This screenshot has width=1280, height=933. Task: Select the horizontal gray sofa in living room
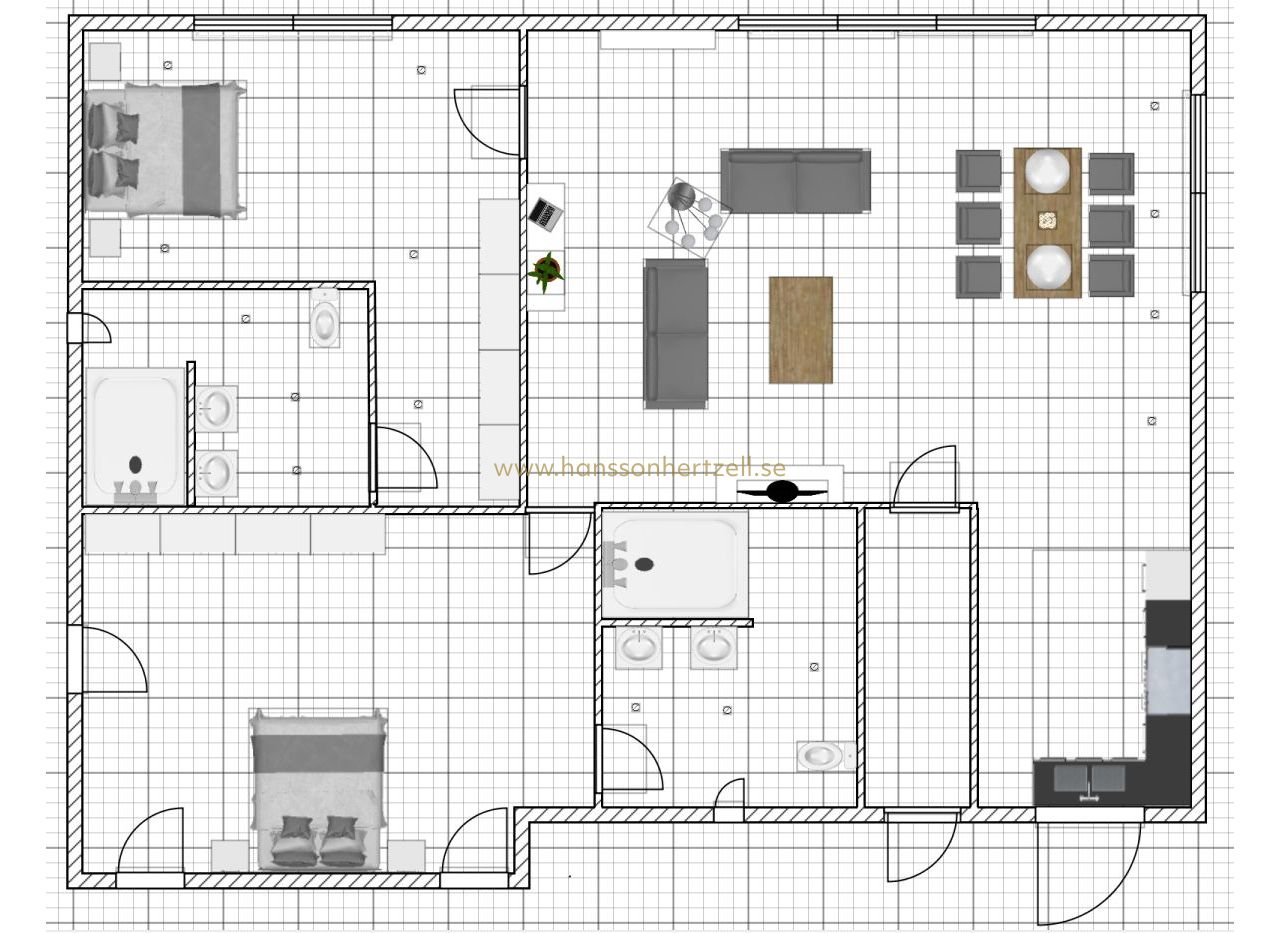pos(796,181)
